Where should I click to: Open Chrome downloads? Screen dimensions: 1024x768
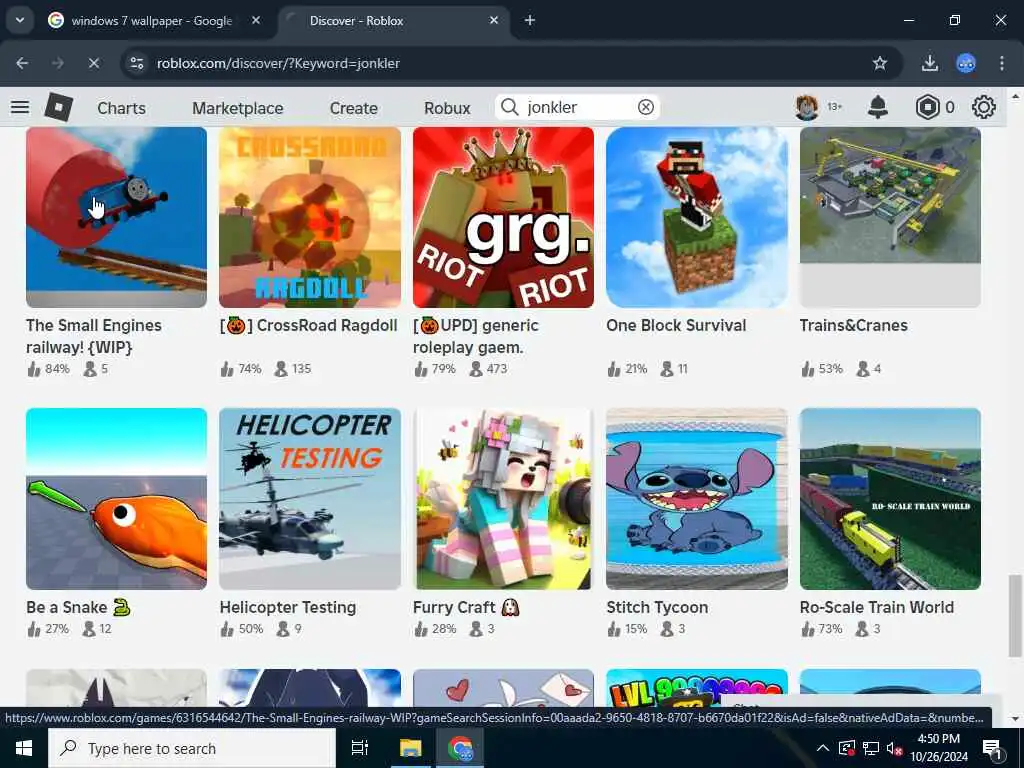point(929,63)
